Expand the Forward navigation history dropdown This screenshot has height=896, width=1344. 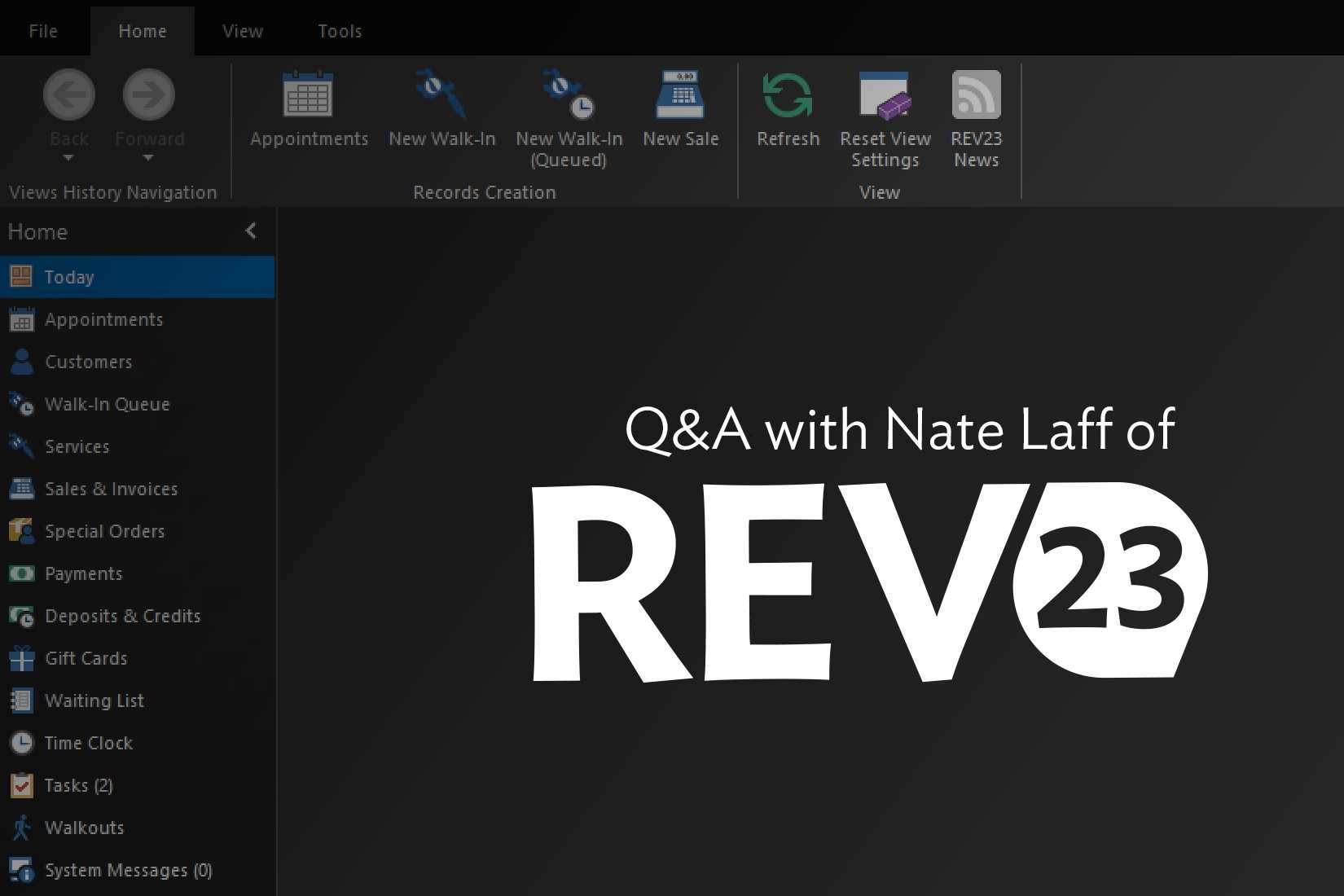point(148,156)
